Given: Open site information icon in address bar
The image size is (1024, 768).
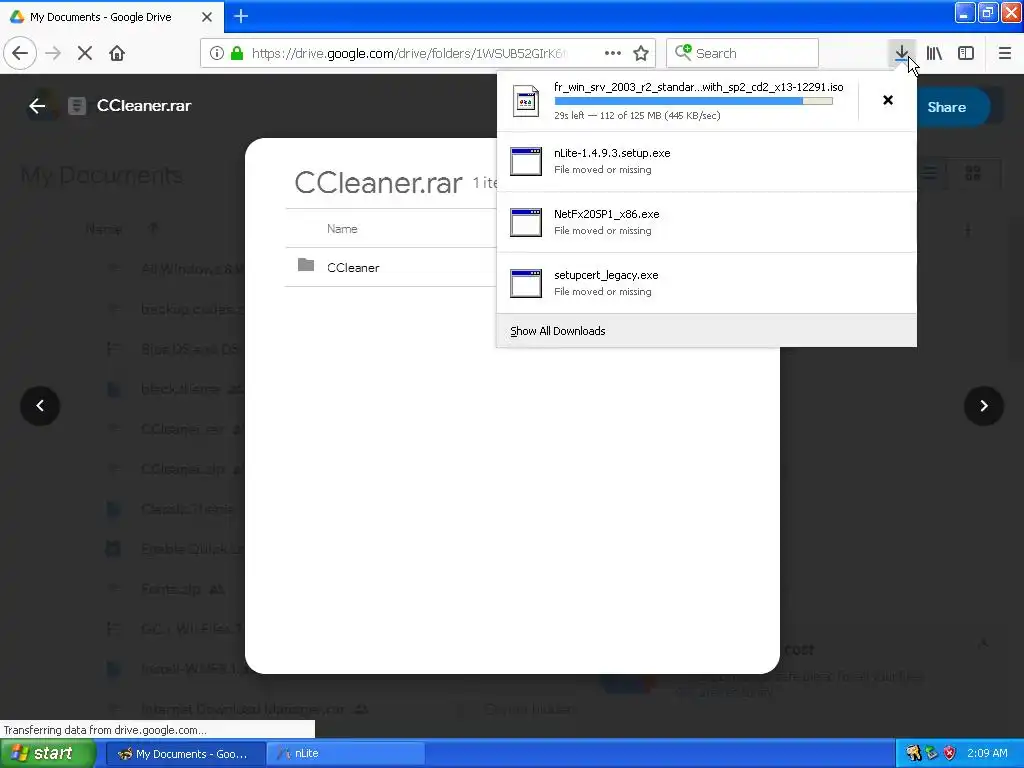Looking at the screenshot, I should pyautogui.click(x=217, y=53).
